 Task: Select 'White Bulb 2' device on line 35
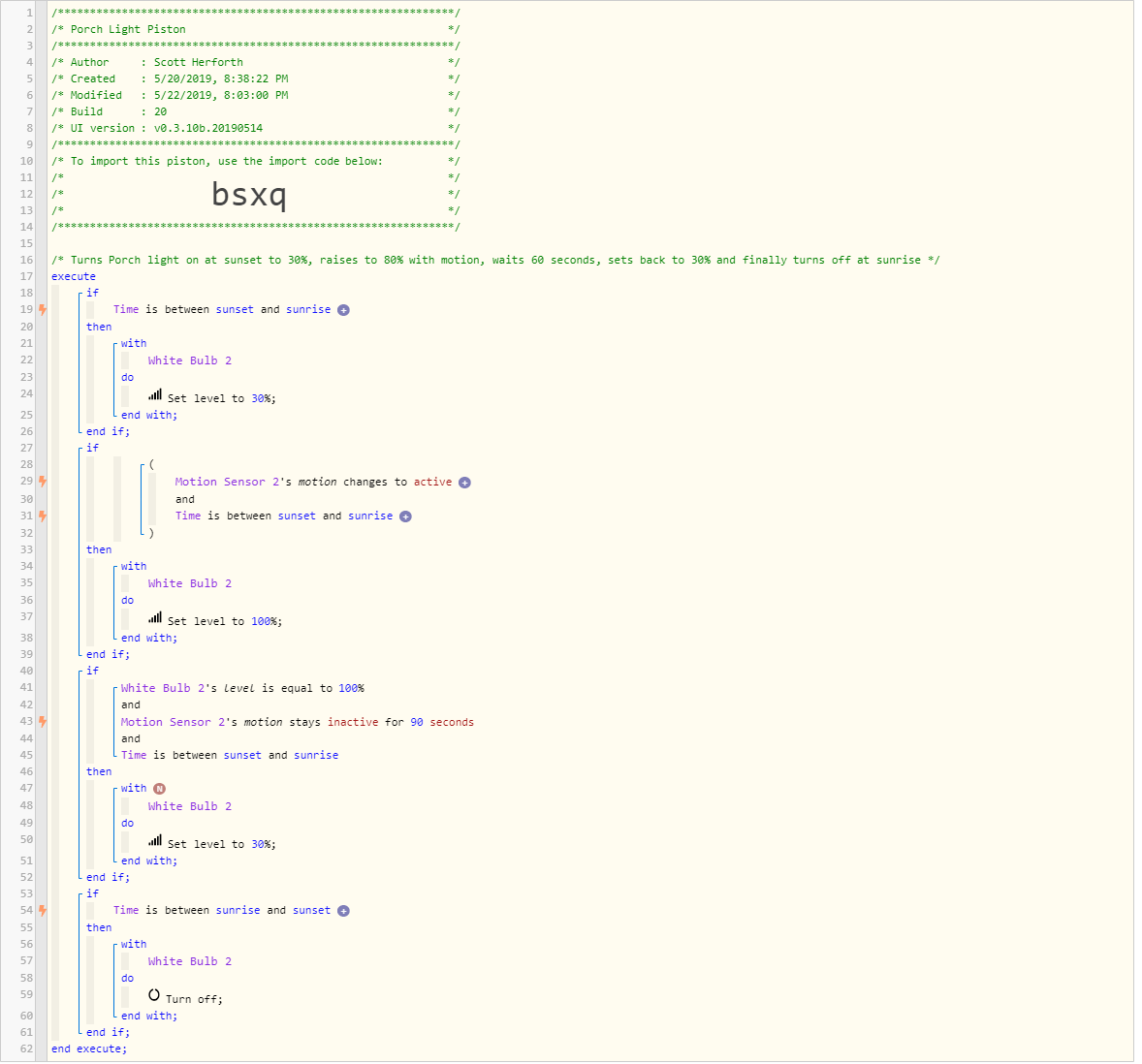[x=190, y=584]
